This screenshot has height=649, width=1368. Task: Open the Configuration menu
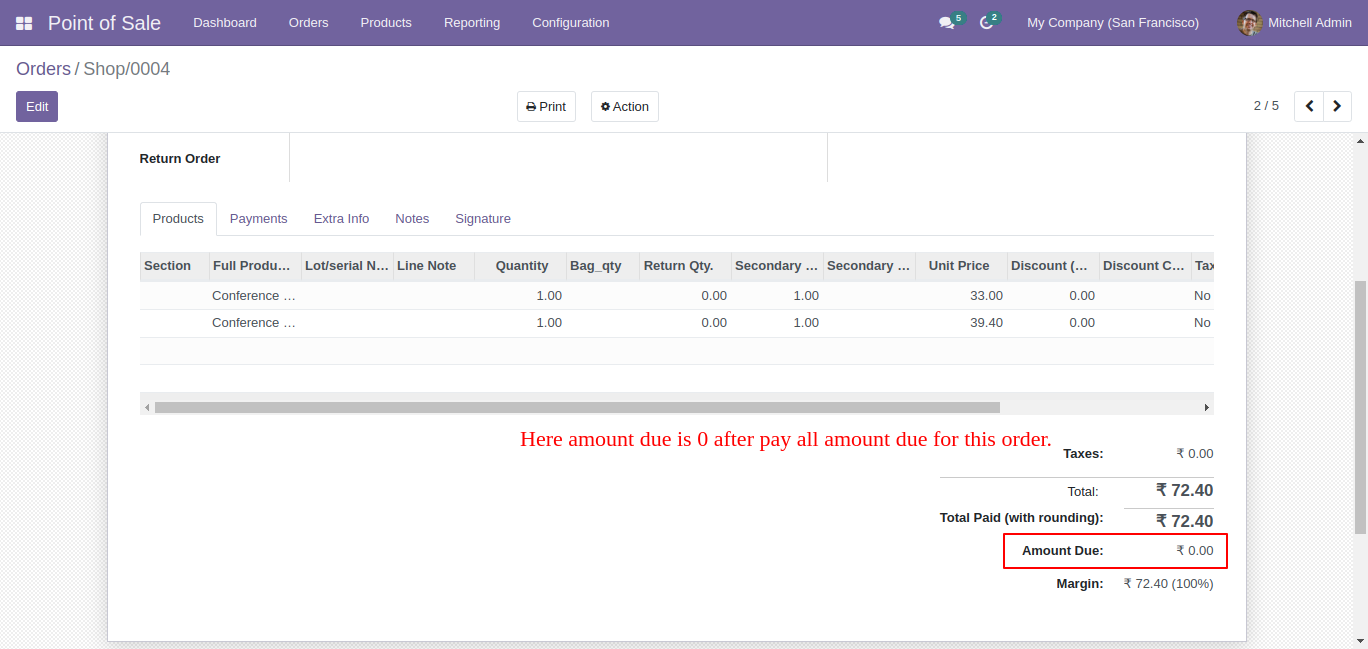[x=570, y=23]
